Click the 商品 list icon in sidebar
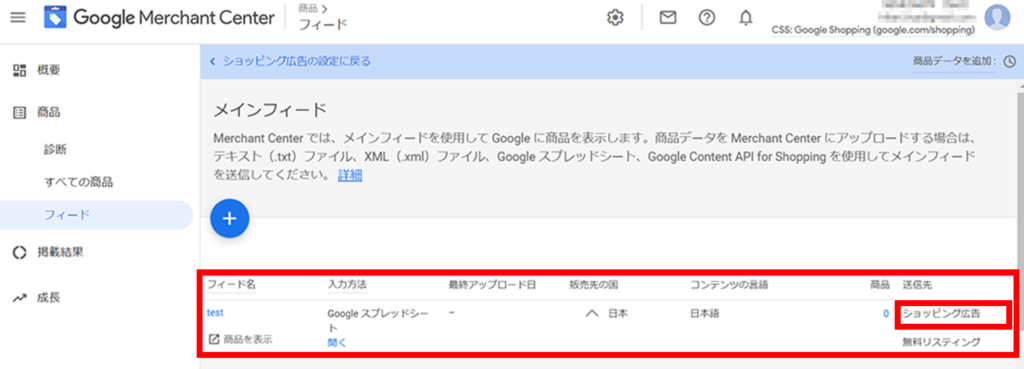 click(x=19, y=113)
